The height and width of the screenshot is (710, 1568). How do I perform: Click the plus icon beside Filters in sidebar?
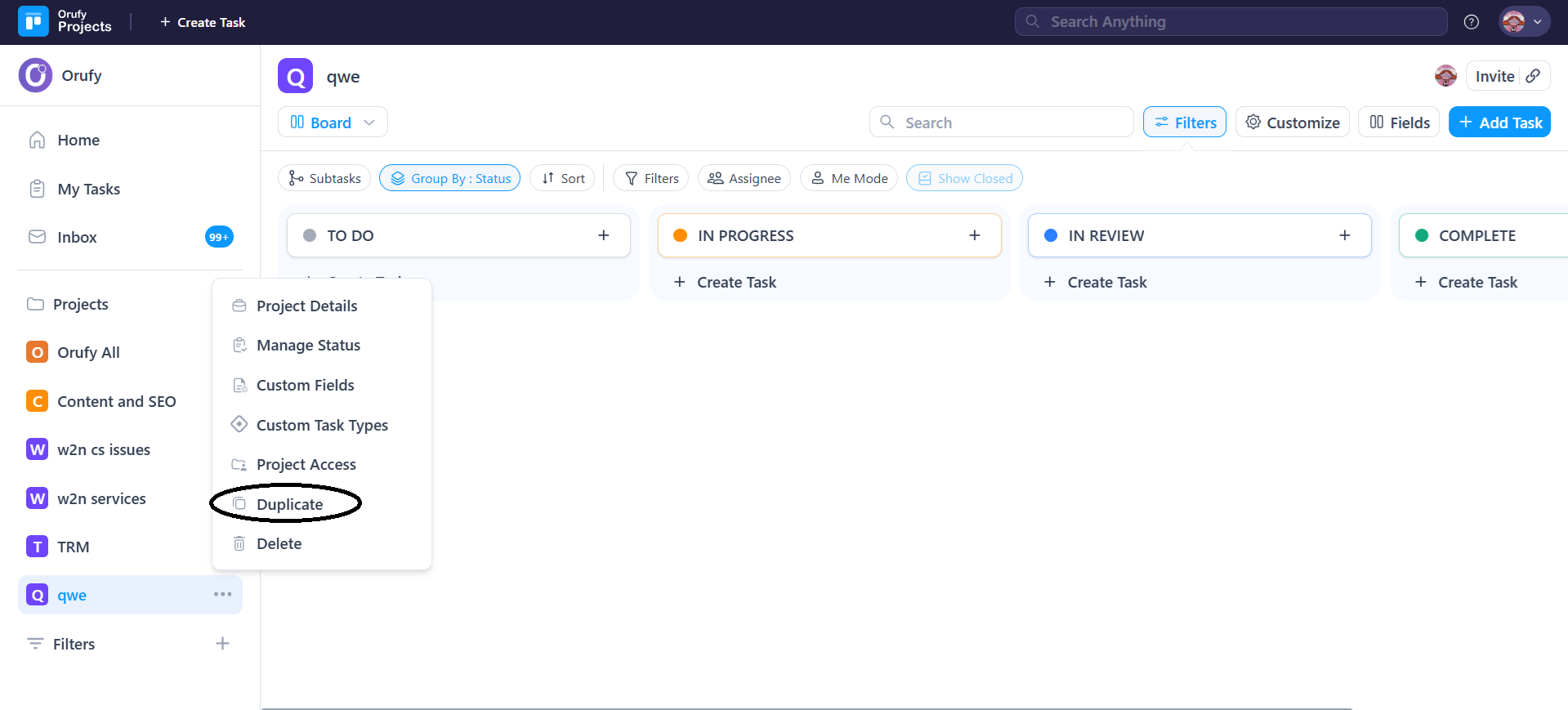point(222,644)
